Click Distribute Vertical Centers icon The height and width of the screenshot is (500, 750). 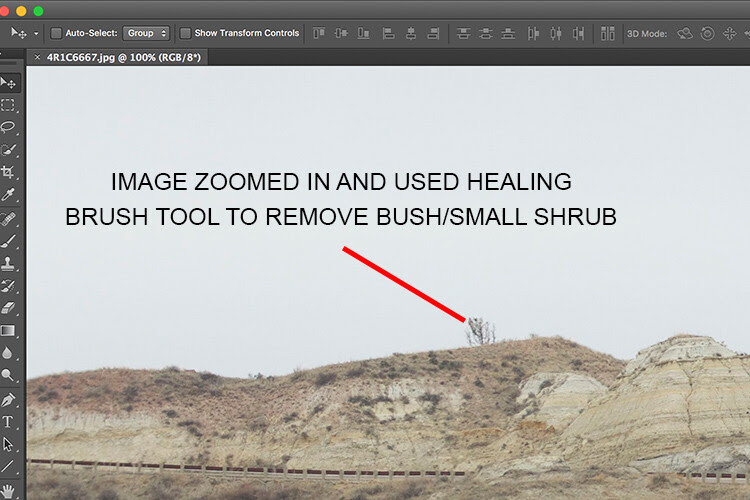point(485,33)
